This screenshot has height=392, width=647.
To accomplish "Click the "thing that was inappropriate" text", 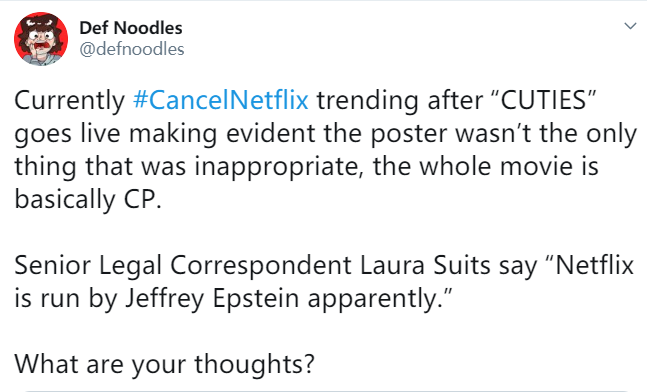I will 186,166.
